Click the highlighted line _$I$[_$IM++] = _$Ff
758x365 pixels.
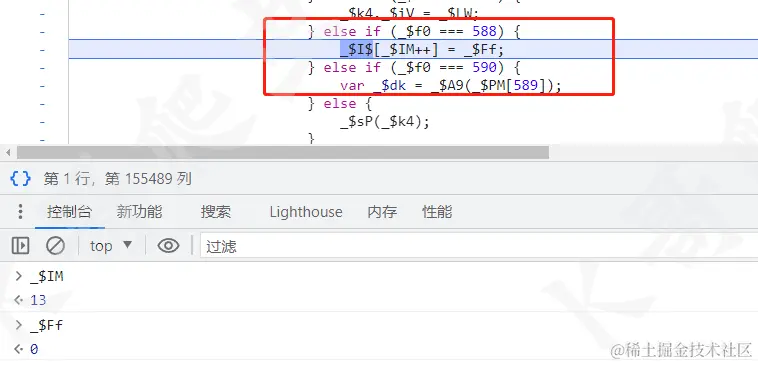point(422,49)
